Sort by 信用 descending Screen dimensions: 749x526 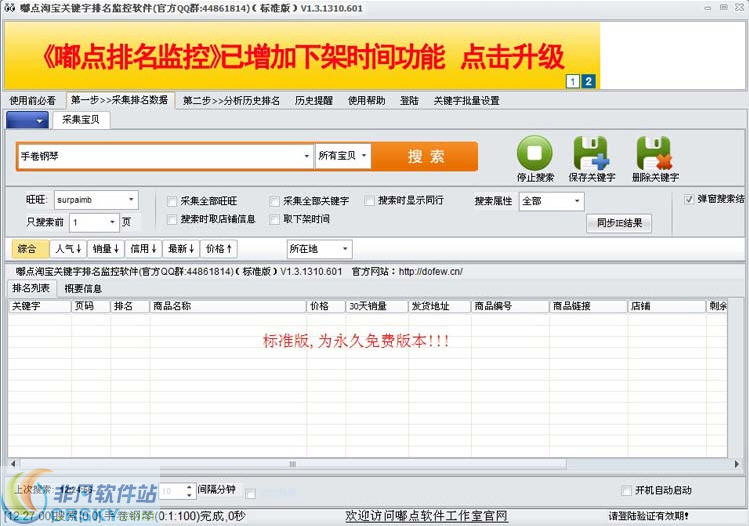(x=143, y=249)
